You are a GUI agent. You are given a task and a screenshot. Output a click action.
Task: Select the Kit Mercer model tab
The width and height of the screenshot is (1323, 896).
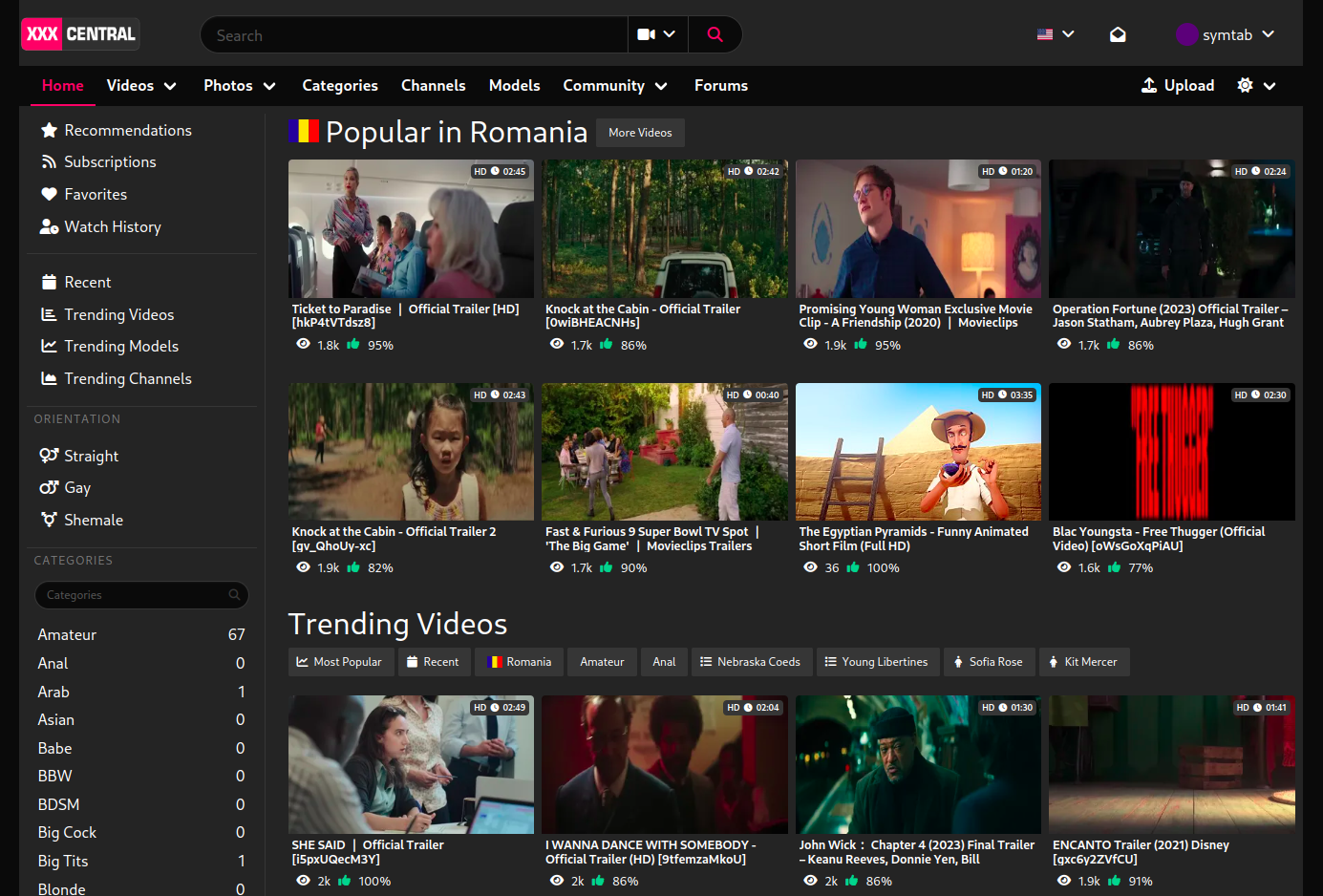pos(1084,662)
